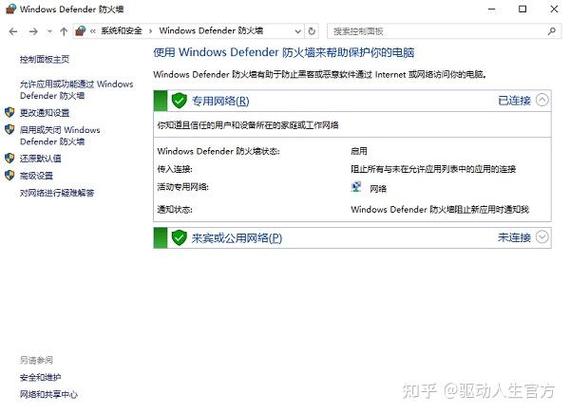Click green shield icon of 专用网络
This screenshot has height=414, width=570.
click(179, 101)
